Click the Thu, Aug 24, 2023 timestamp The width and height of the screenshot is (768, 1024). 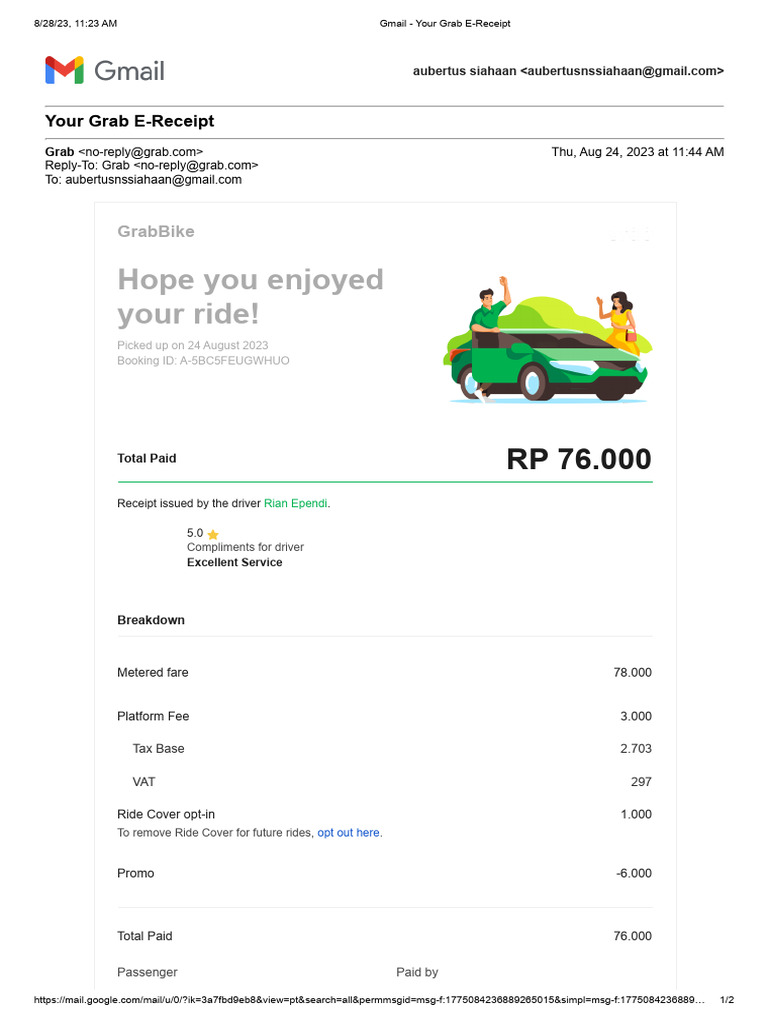point(637,152)
